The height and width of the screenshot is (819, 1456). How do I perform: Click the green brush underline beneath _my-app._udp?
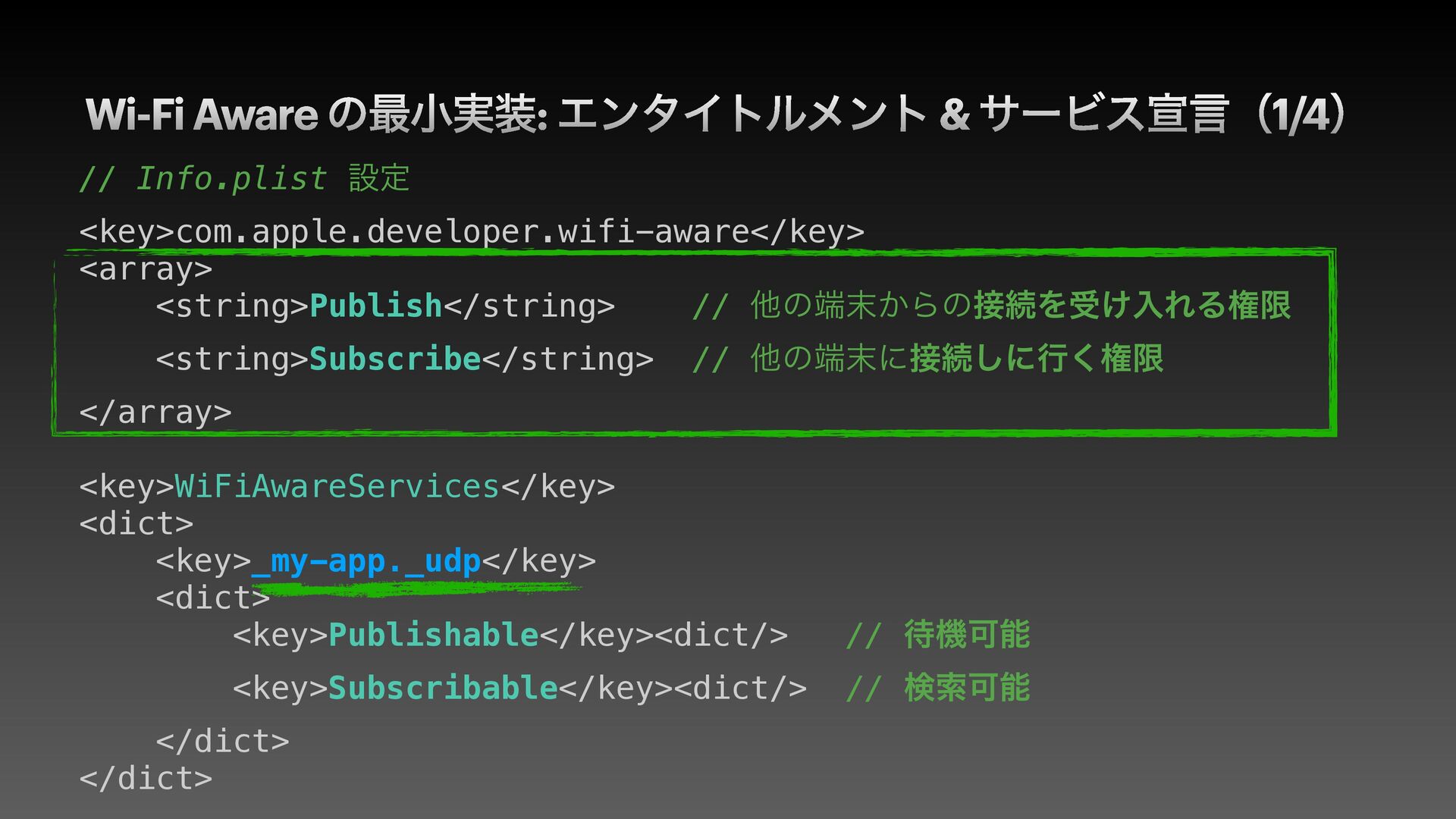[x=416, y=588]
